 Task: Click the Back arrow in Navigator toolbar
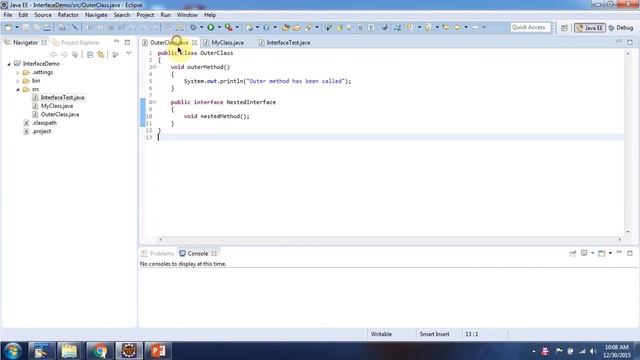53,54
